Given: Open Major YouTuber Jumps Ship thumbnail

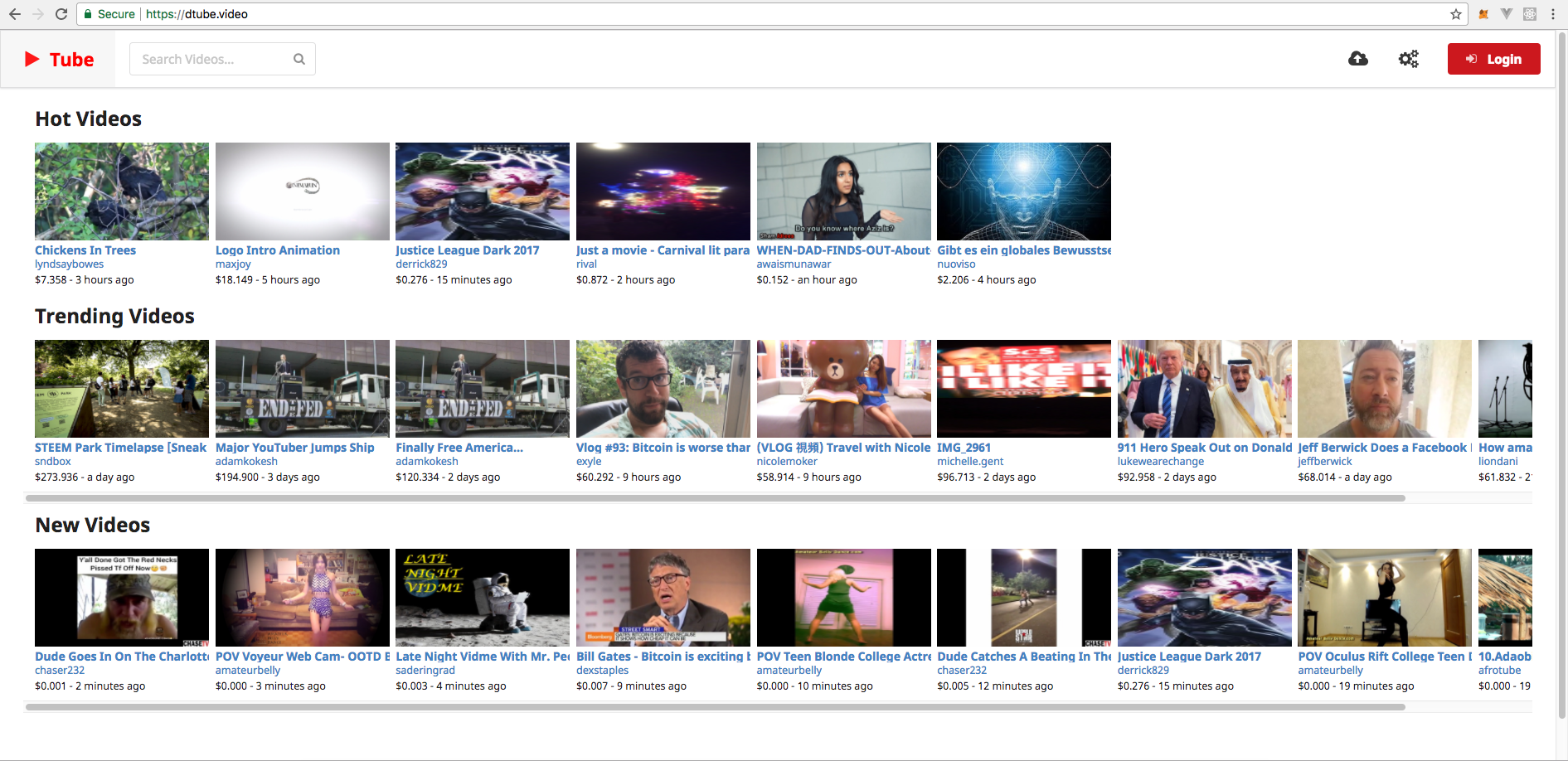Looking at the screenshot, I should (x=303, y=389).
